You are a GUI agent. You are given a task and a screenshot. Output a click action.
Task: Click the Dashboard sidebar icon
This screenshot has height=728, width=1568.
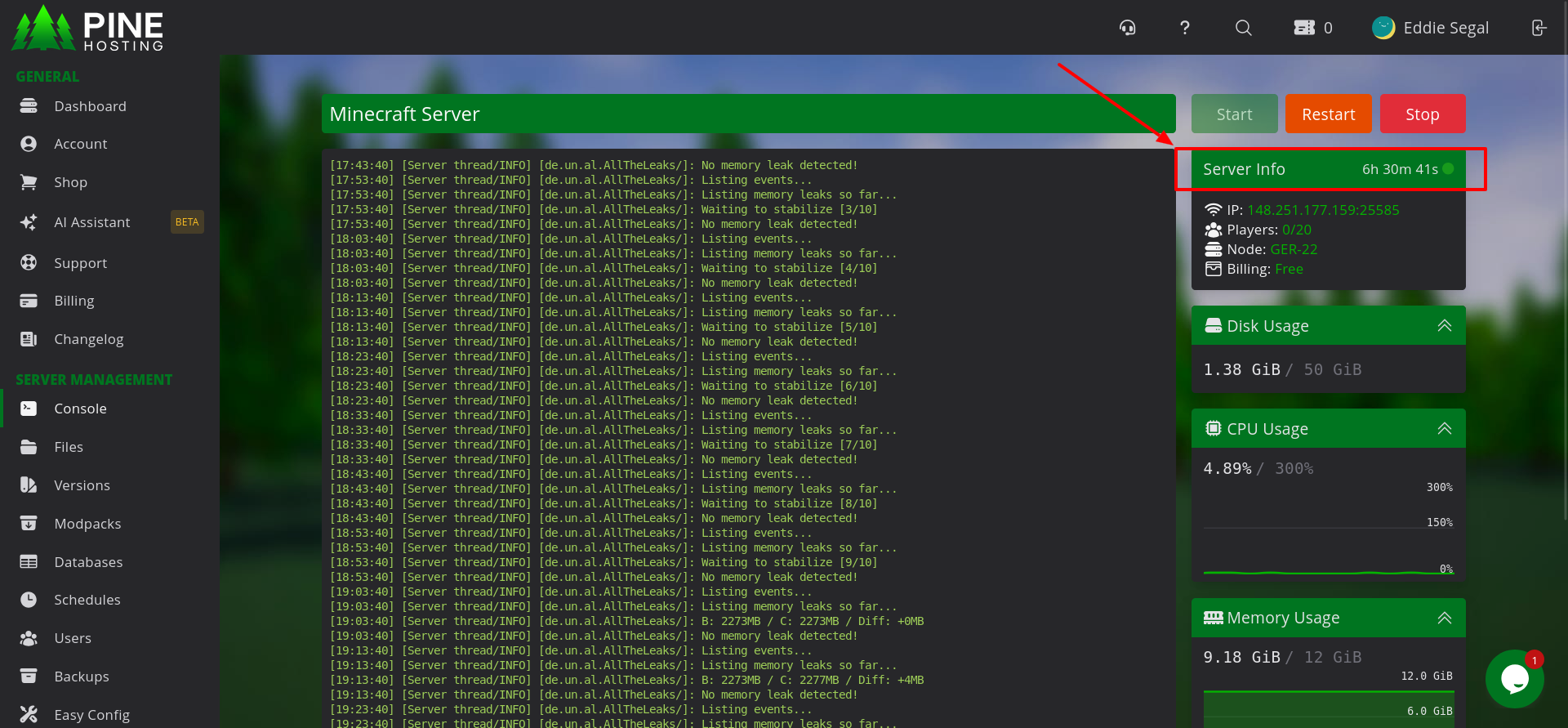[29, 106]
